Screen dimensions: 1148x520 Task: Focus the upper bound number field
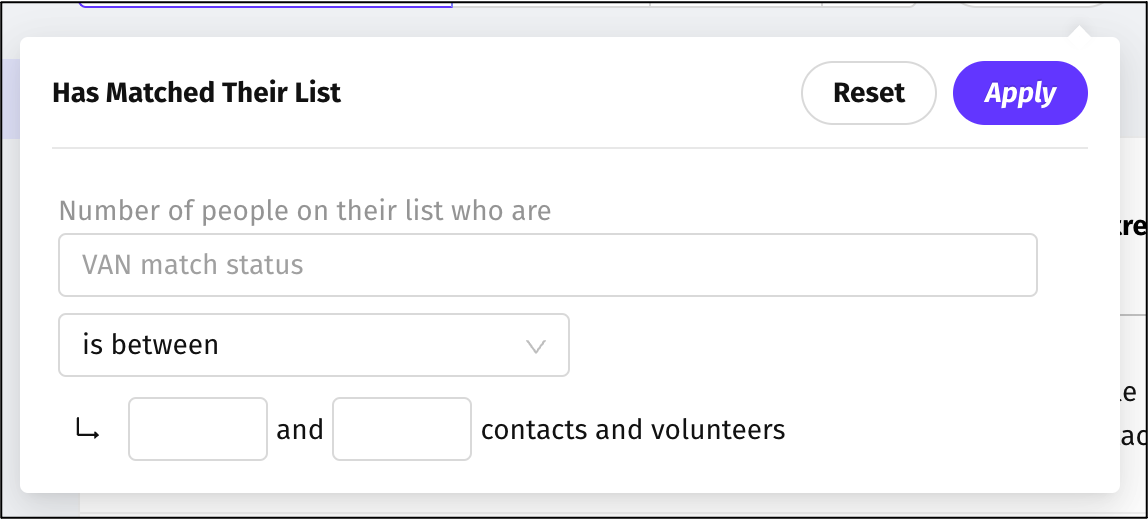(402, 429)
